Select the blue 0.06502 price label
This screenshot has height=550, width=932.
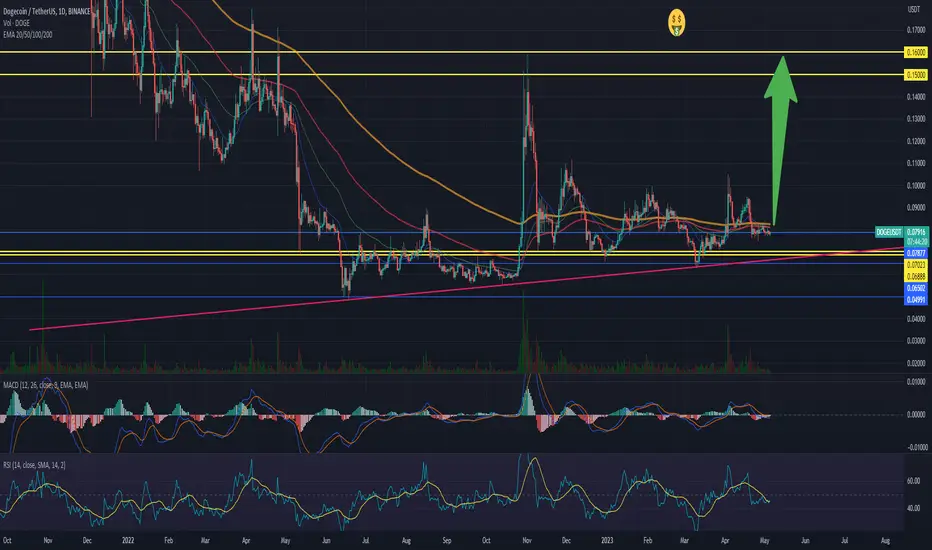point(916,288)
